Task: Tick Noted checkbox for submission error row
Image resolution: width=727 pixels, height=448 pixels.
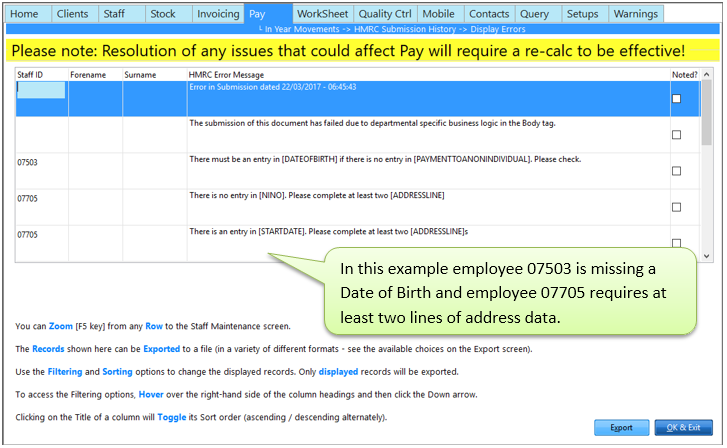Action: tap(677, 98)
